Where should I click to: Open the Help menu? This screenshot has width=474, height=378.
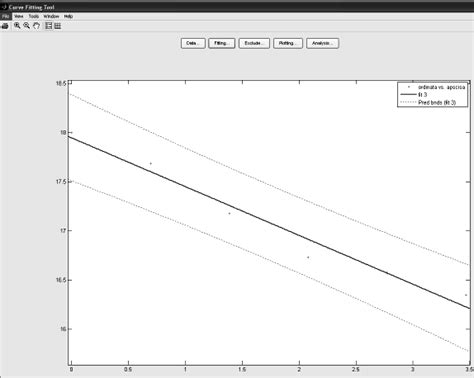point(68,16)
